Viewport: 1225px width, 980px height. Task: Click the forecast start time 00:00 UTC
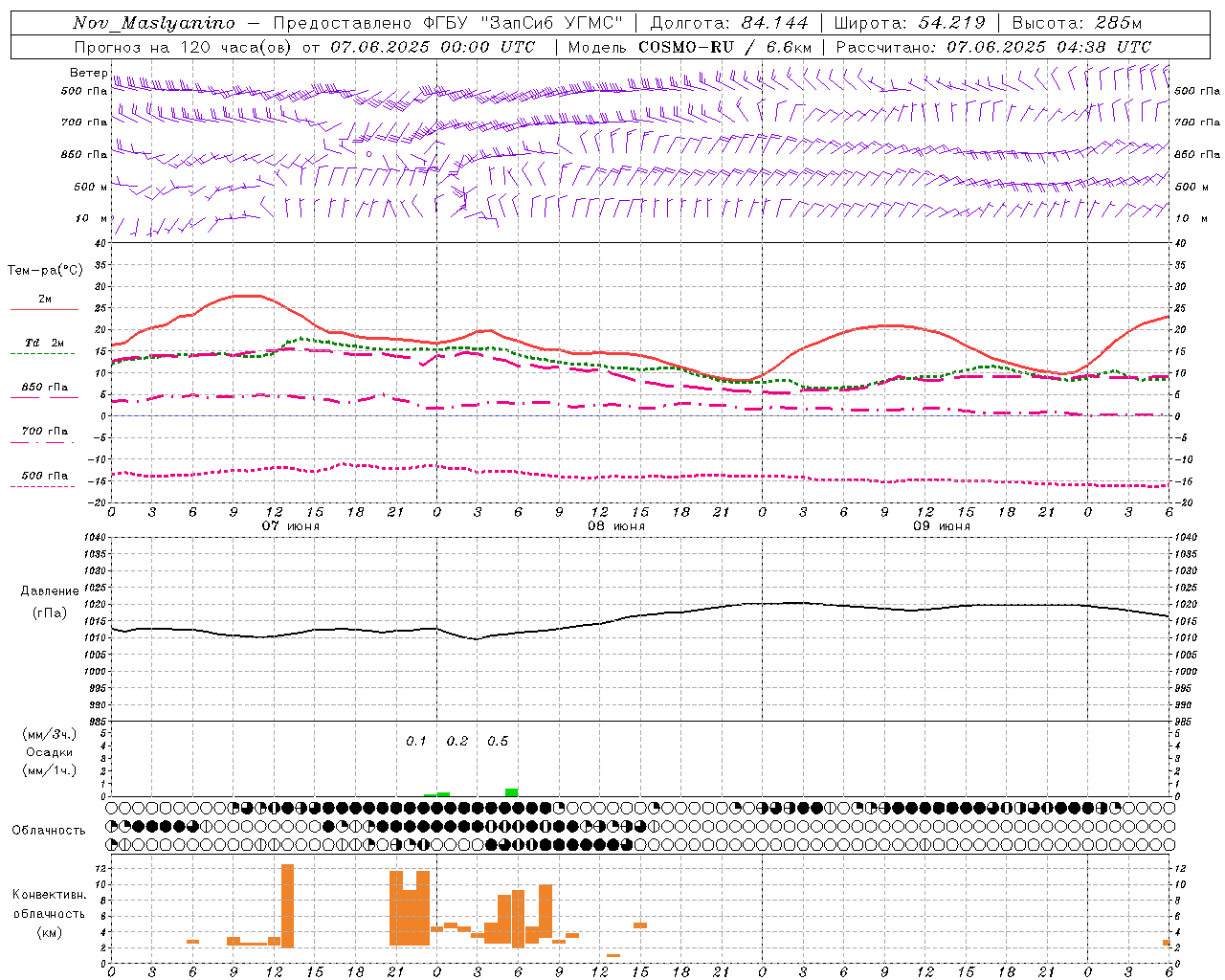coord(488,47)
